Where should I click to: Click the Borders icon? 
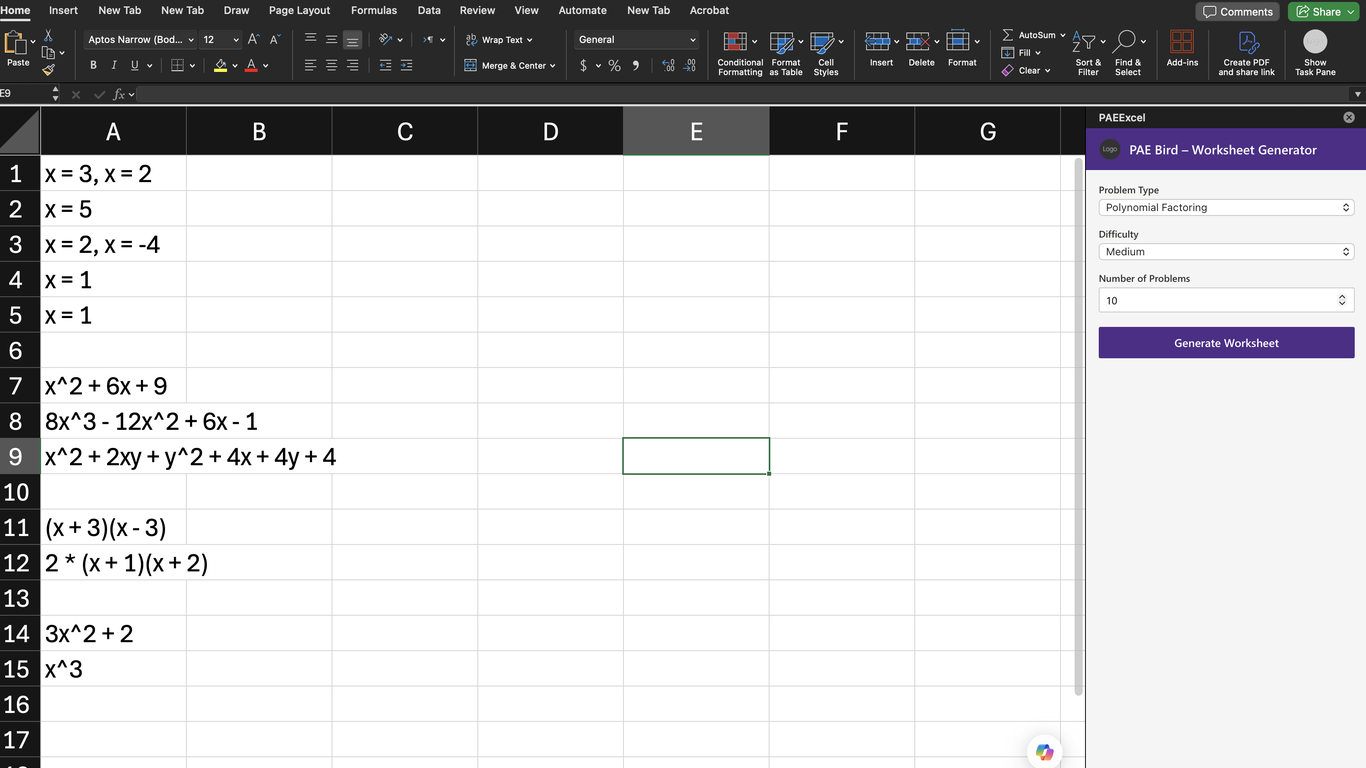tap(177, 65)
